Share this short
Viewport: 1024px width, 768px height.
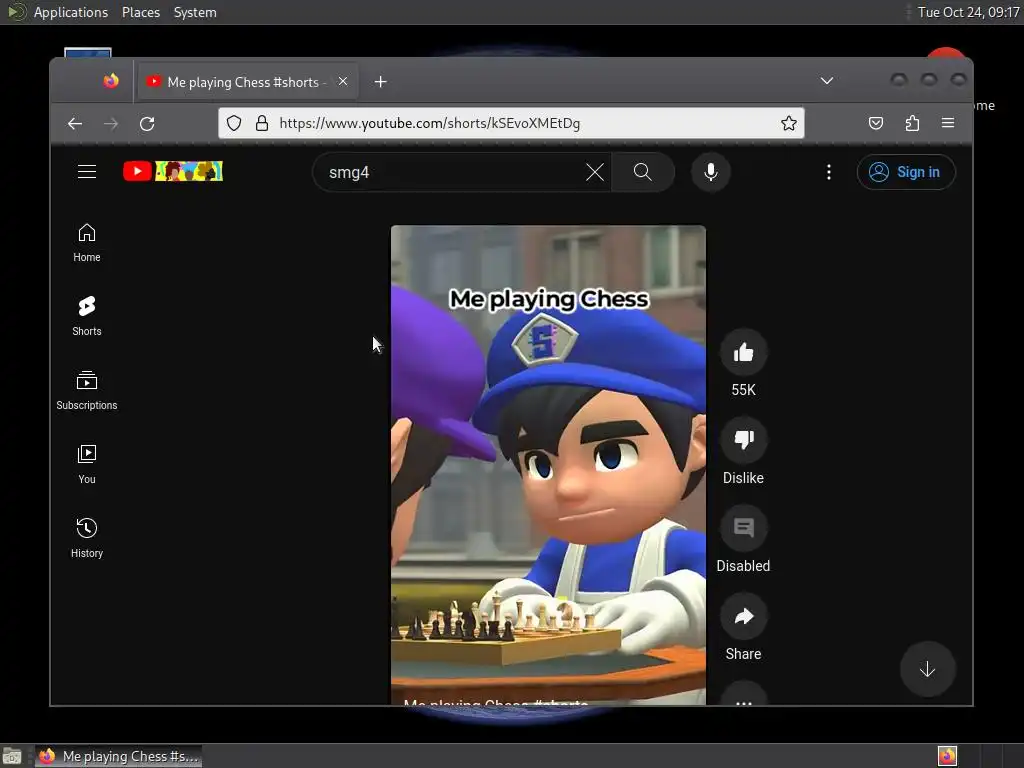click(743, 616)
